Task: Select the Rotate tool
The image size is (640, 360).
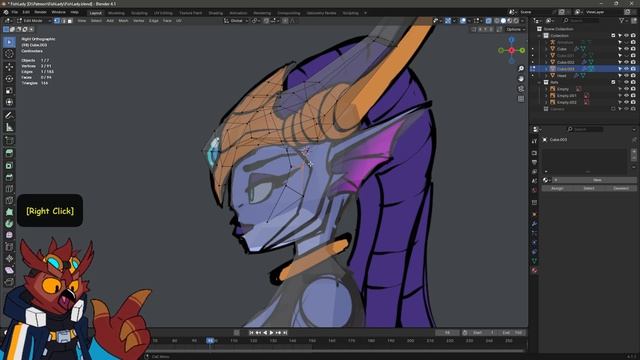Action: pos(9,78)
